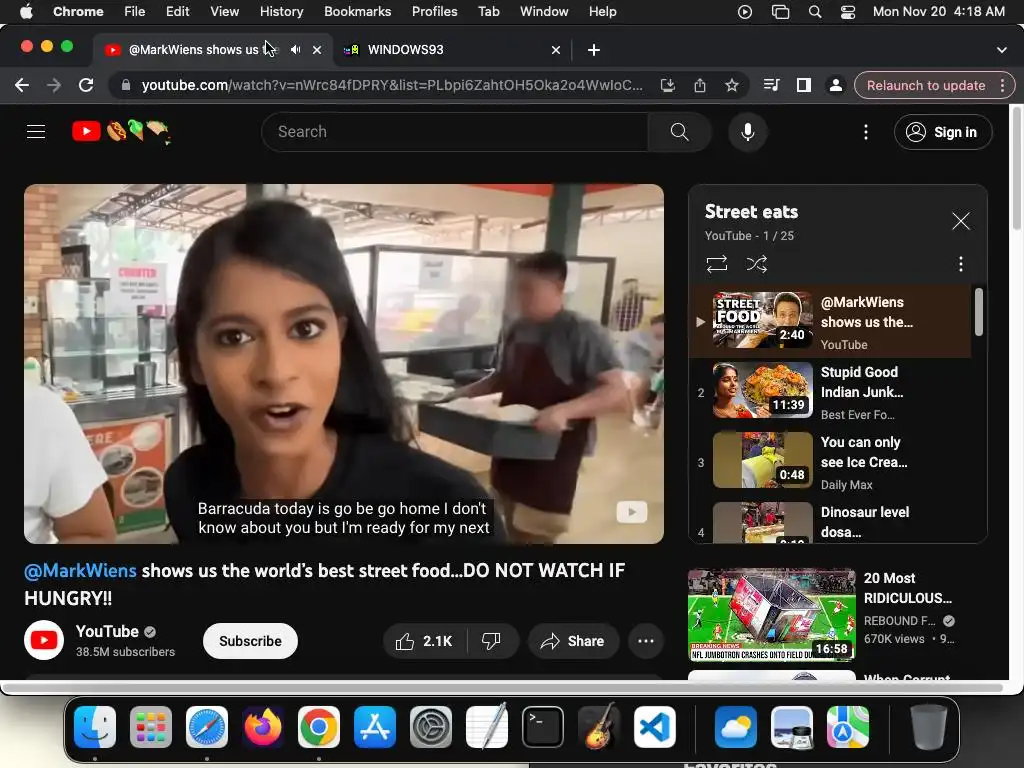Screen dimensions: 1024x768
Task: Click the install app icon in address bar
Action: pyautogui.click(x=667, y=86)
